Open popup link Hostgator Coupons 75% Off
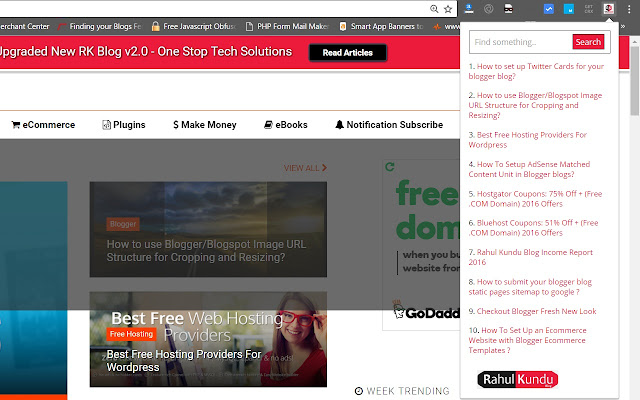 pos(535,198)
